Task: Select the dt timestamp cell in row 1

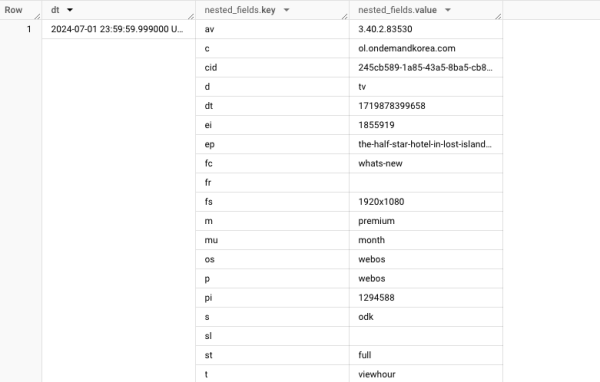Action: 119,29
